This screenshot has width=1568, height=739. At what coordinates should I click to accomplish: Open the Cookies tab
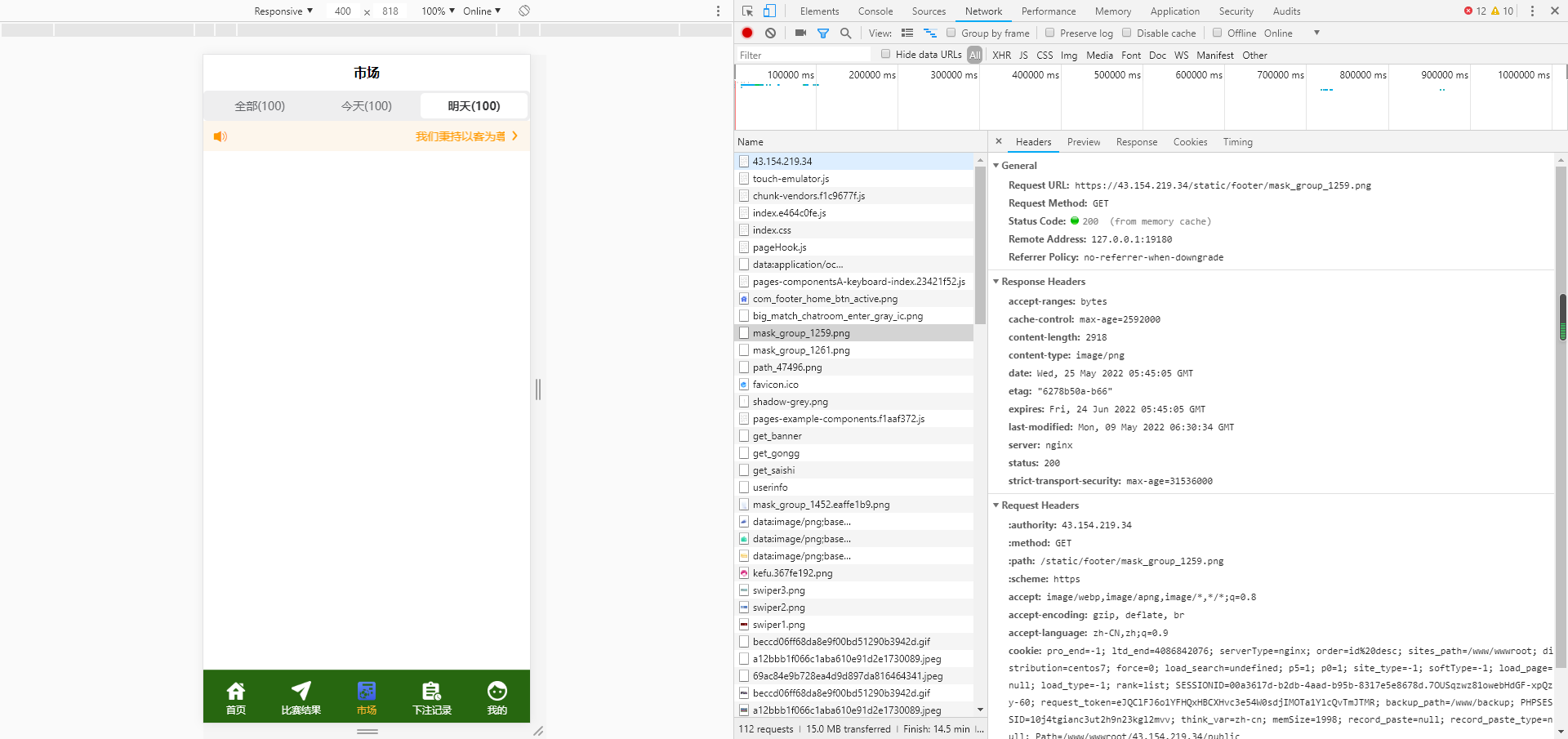click(x=1190, y=141)
